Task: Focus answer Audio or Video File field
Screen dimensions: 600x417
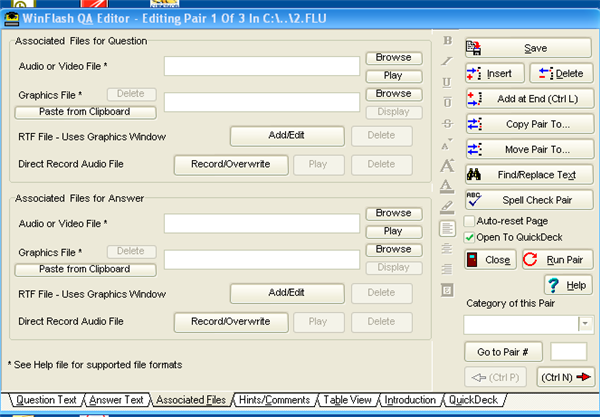Action: [262, 223]
